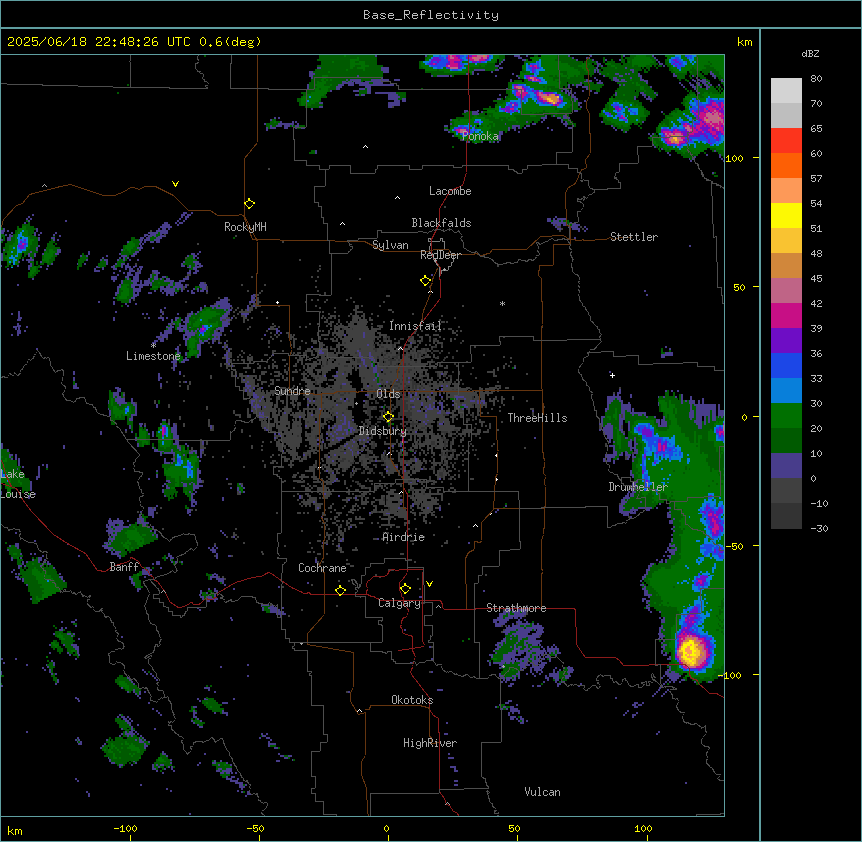Click the 50 tick on right km axis
The image size is (862, 842).
point(739,287)
